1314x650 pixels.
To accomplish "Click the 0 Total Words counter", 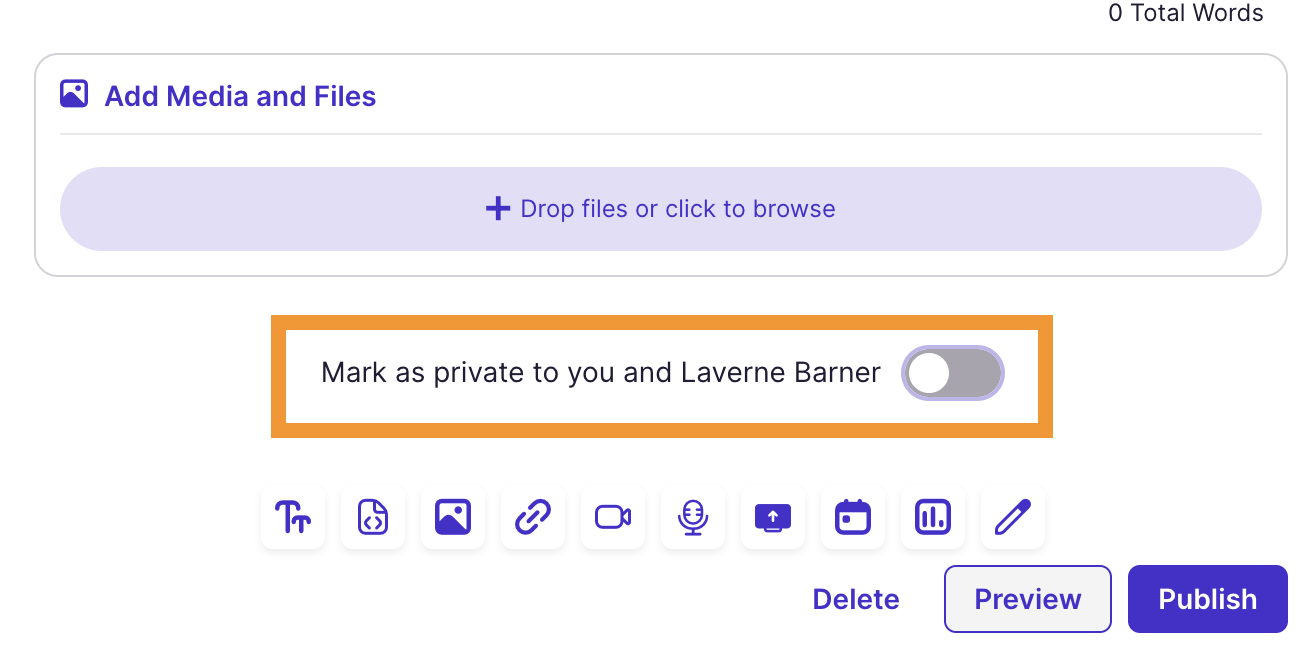I will (1185, 14).
